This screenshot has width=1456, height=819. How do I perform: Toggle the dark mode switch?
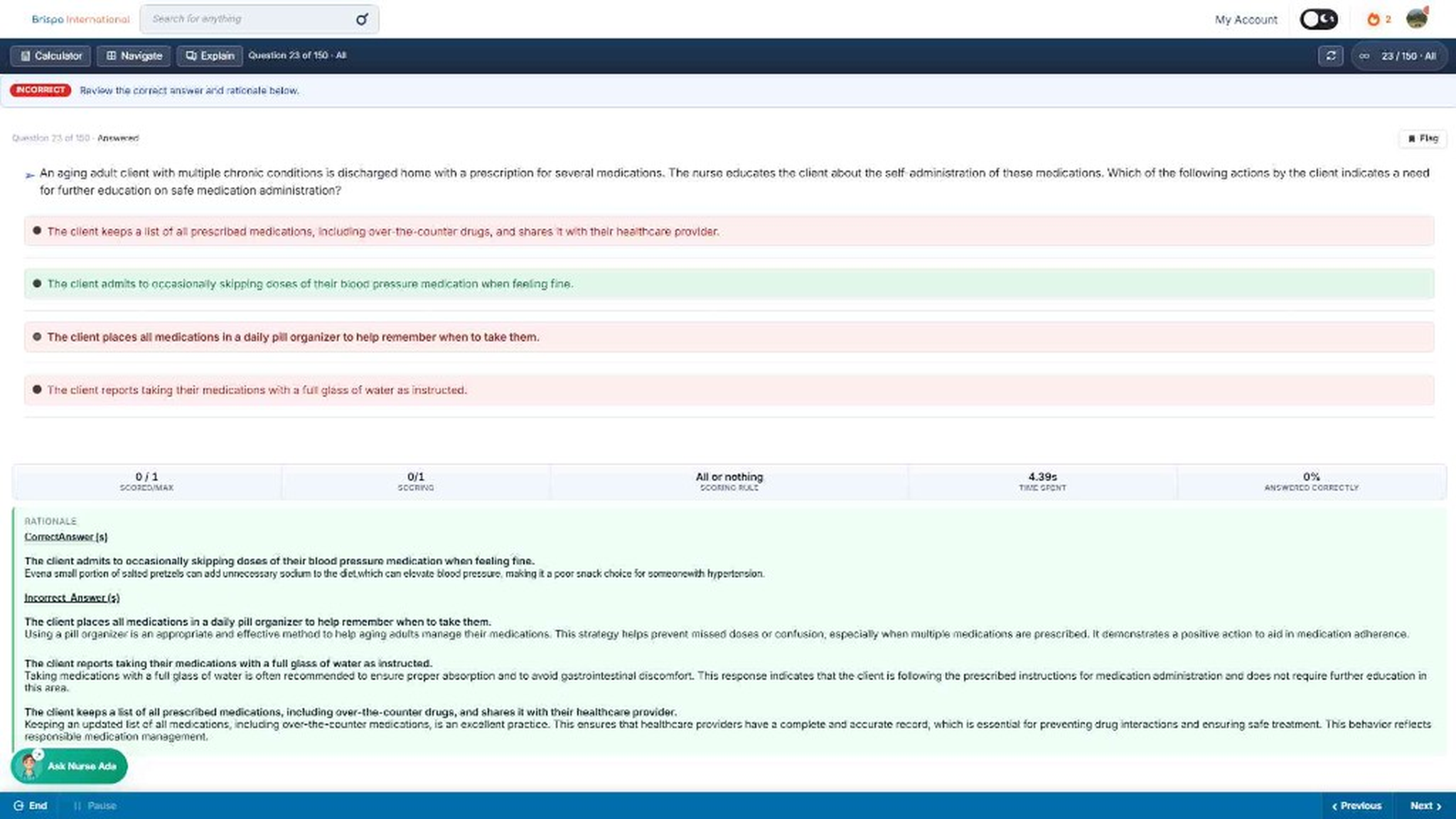(x=1319, y=19)
